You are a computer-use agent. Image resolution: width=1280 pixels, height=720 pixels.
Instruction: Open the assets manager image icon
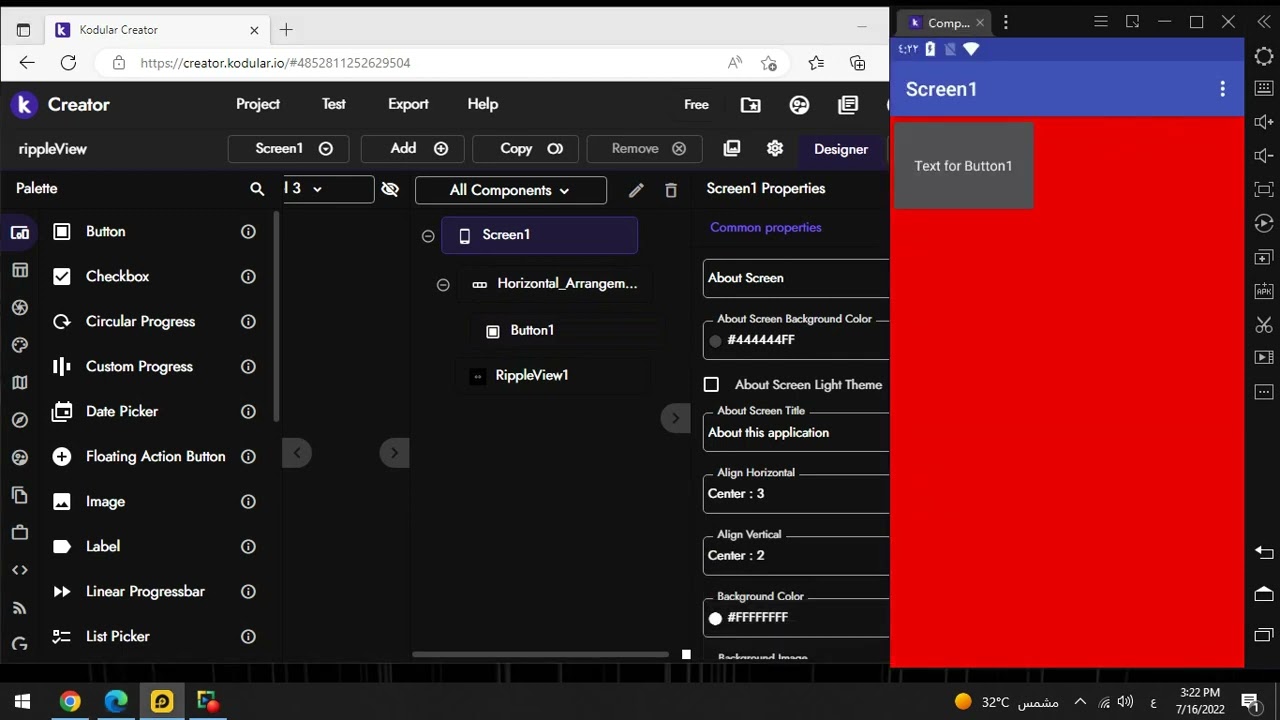coord(732,148)
